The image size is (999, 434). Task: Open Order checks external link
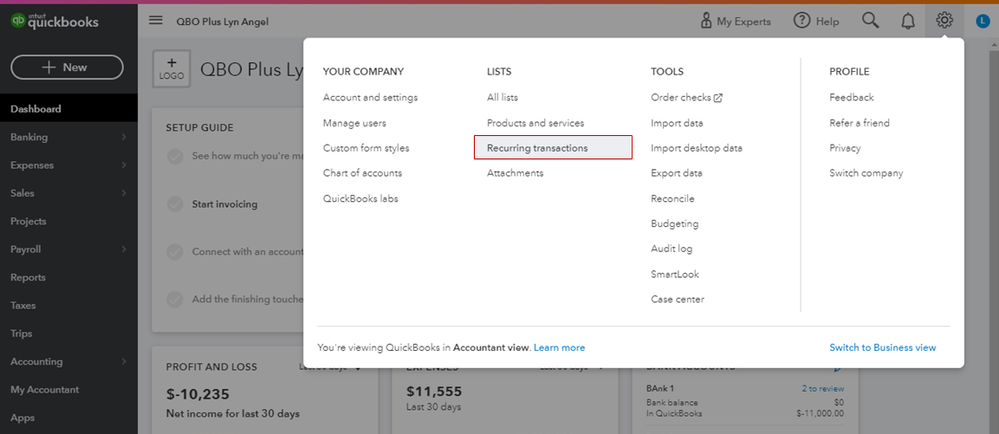click(x=687, y=98)
